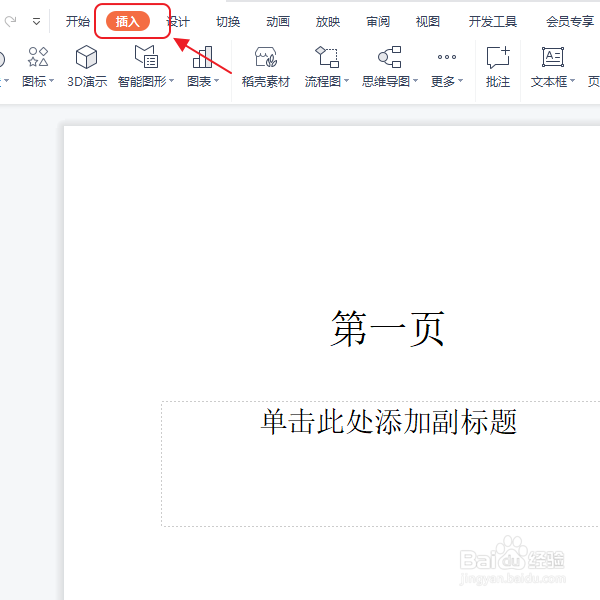Switch to the 开始 tab
Image resolution: width=600 pixels, height=600 pixels.
(x=78, y=21)
